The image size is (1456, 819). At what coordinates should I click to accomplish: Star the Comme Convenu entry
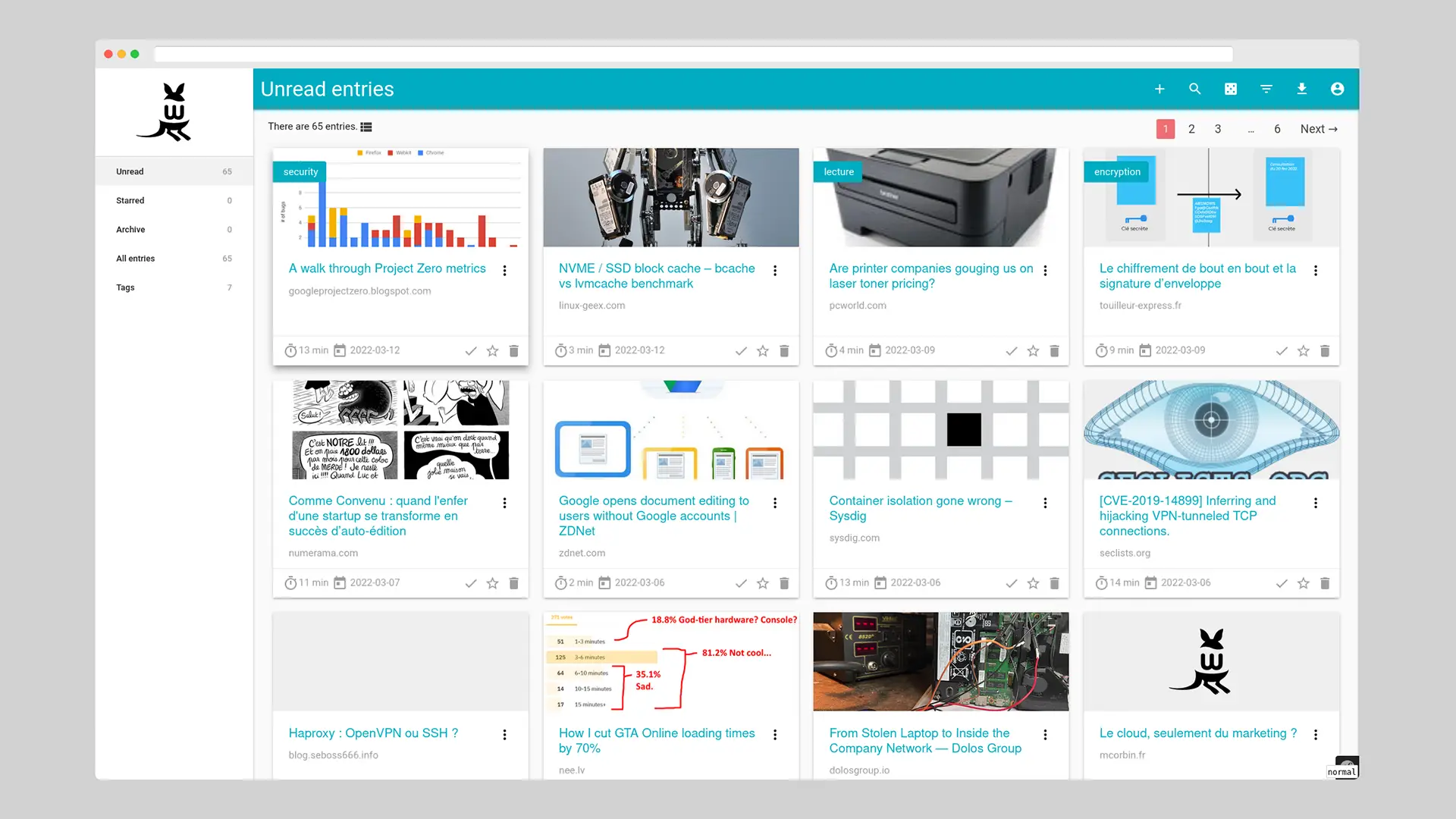pyautogui.click(x=492, y=583)
